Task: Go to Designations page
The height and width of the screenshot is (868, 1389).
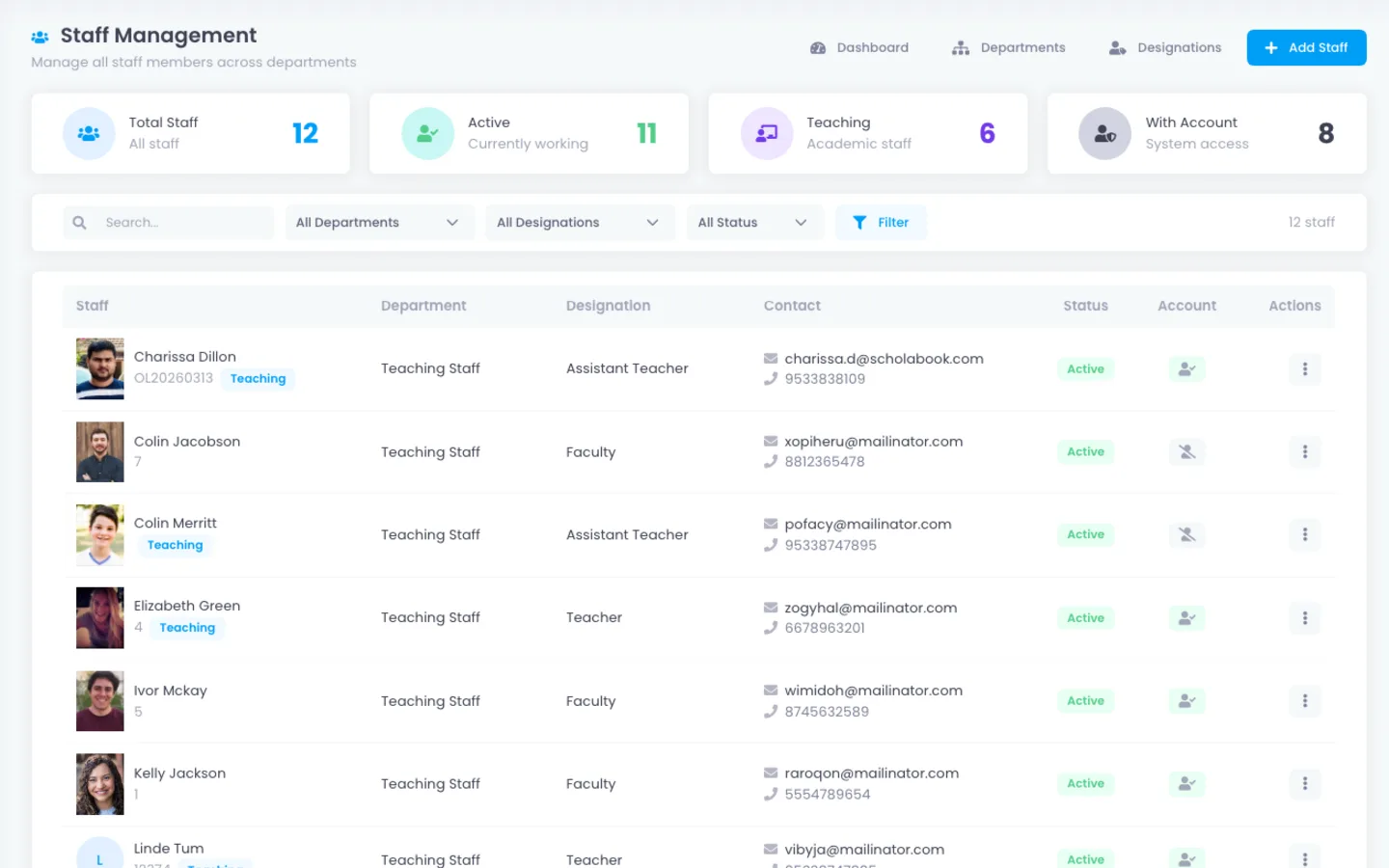Action: [x=1165, y=47]
